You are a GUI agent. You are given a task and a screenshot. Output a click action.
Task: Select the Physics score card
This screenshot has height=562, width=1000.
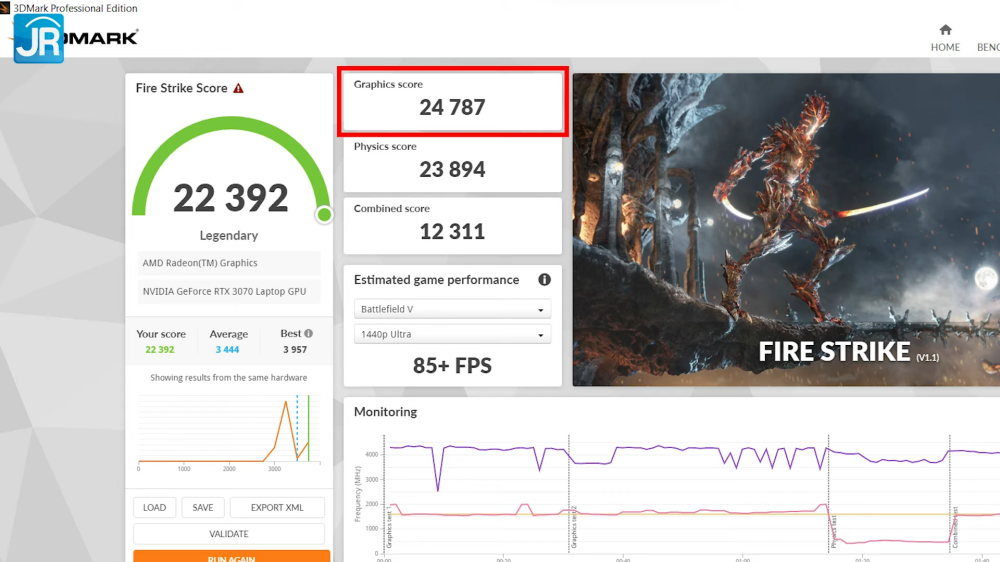click(x=453, y=162)
